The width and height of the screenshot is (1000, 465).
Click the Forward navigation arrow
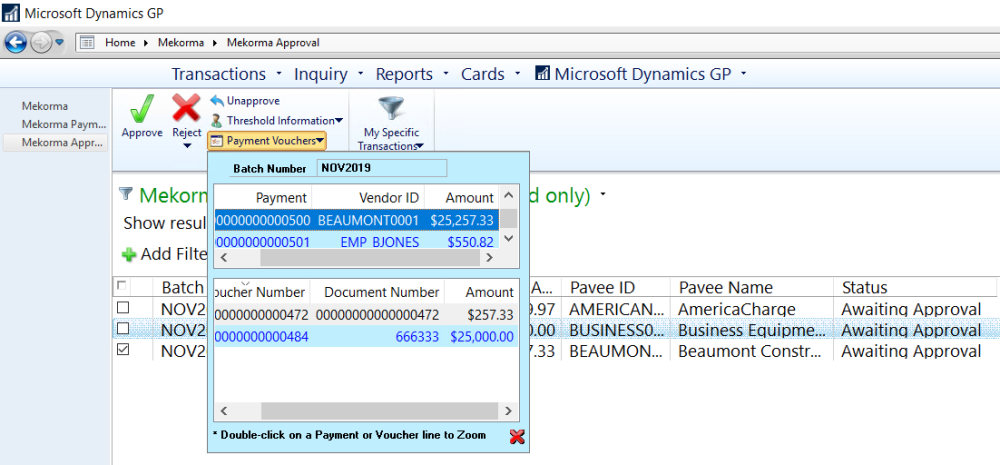coord(40,43)
